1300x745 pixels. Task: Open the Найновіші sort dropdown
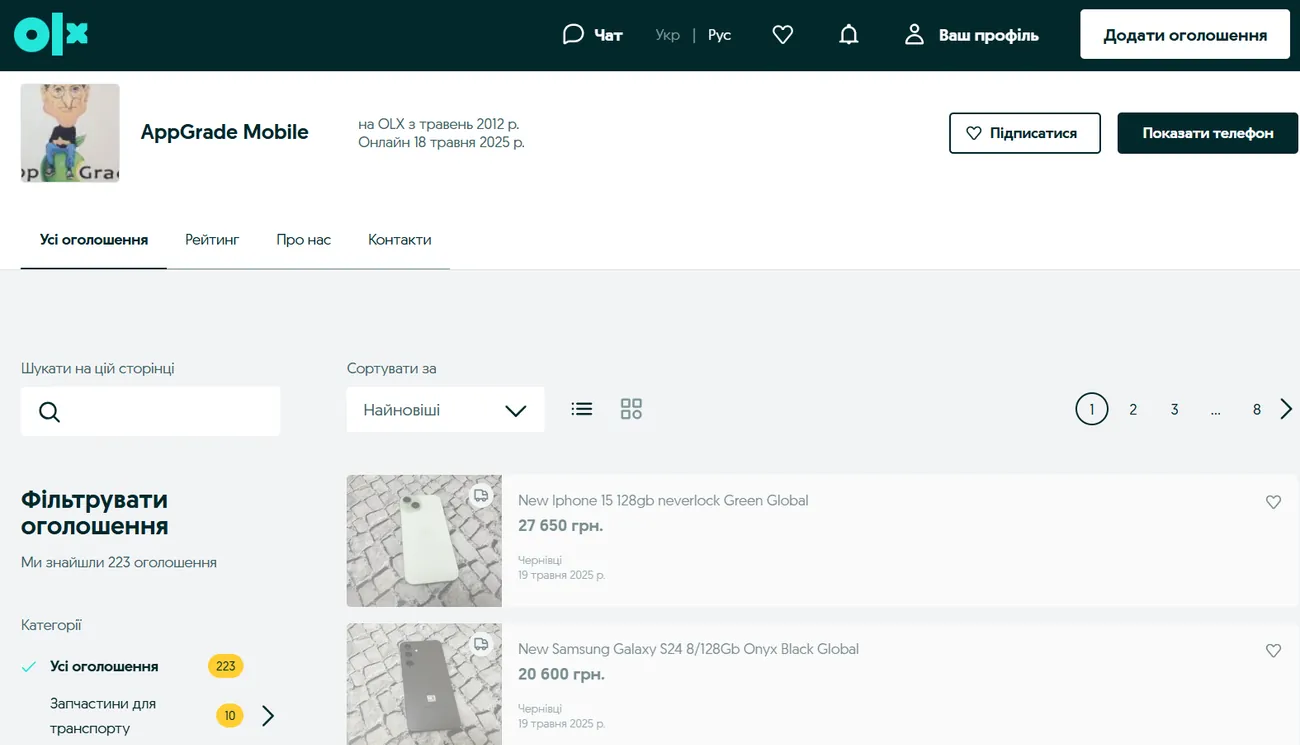[x=445, y=410]
